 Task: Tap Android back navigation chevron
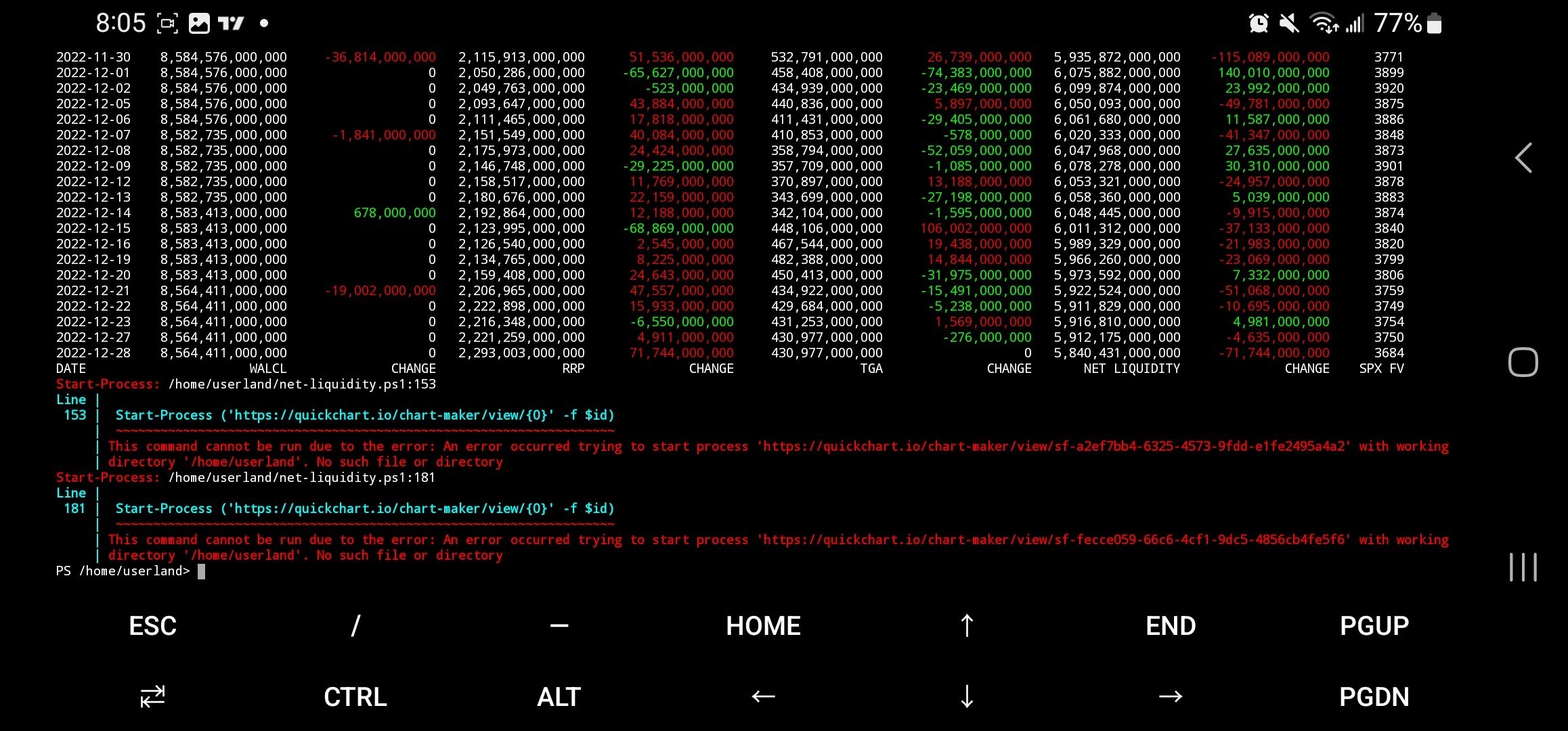point(1523,158)
